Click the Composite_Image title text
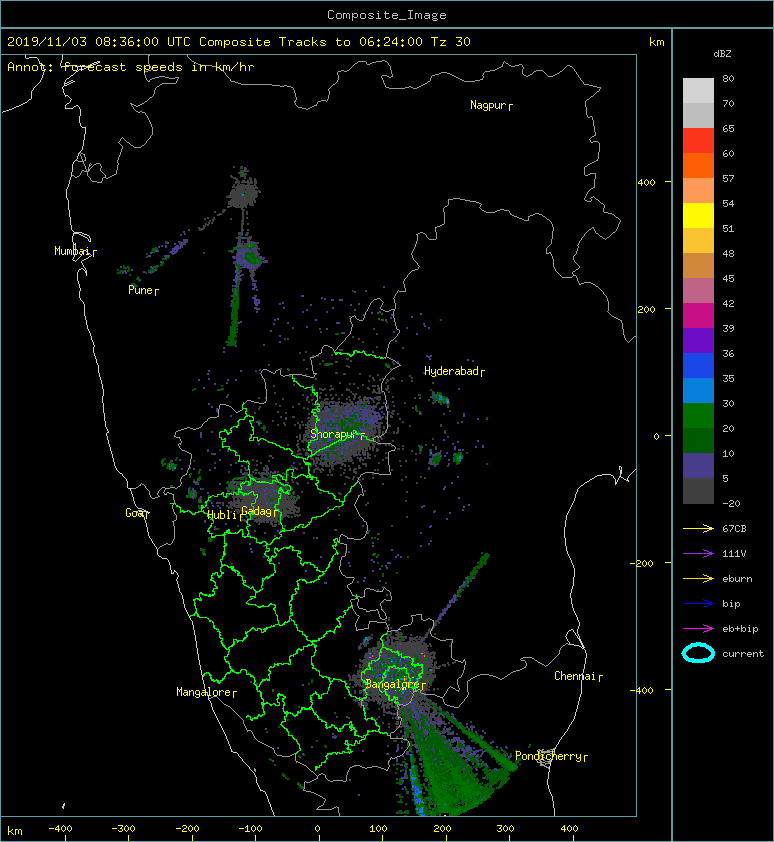Image resolution: width=774 pixels, height=842 pixels. (x=387, y=15)
